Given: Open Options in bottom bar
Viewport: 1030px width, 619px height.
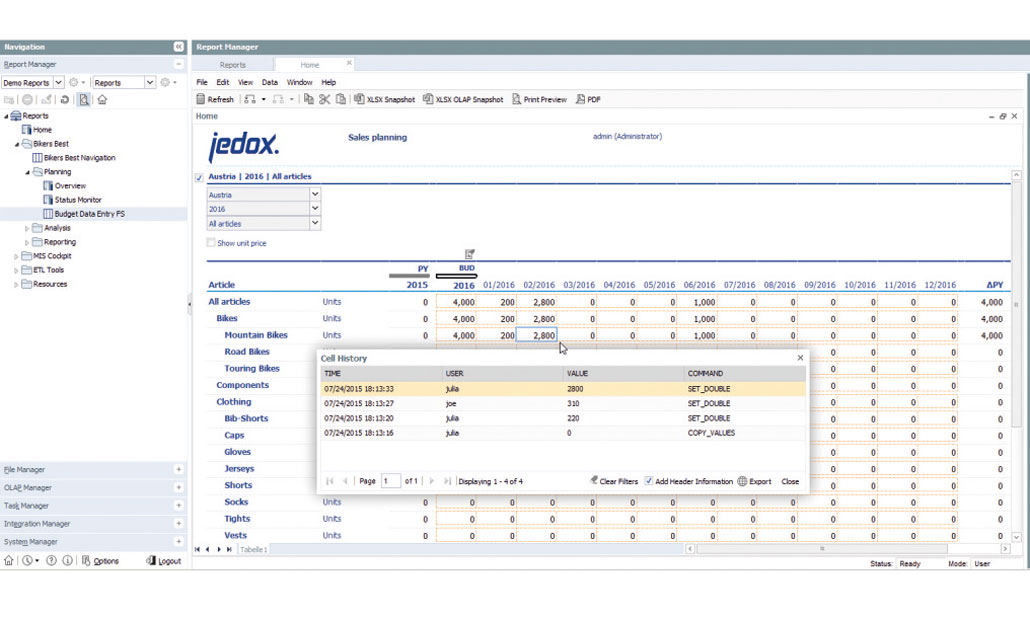Looking at the screenshot, I should pyautogui.click(x=100, y=561).
